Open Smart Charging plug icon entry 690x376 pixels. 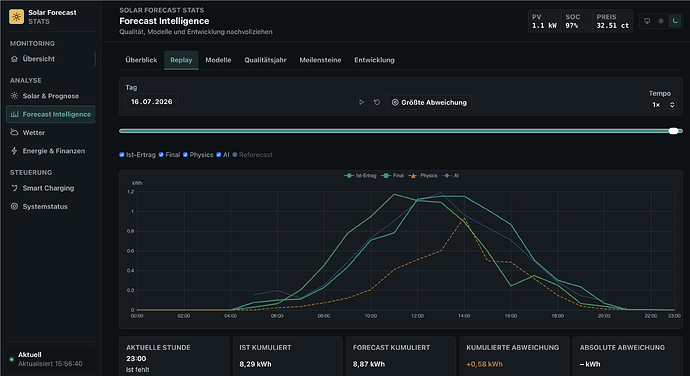click(x=14, y=188)
